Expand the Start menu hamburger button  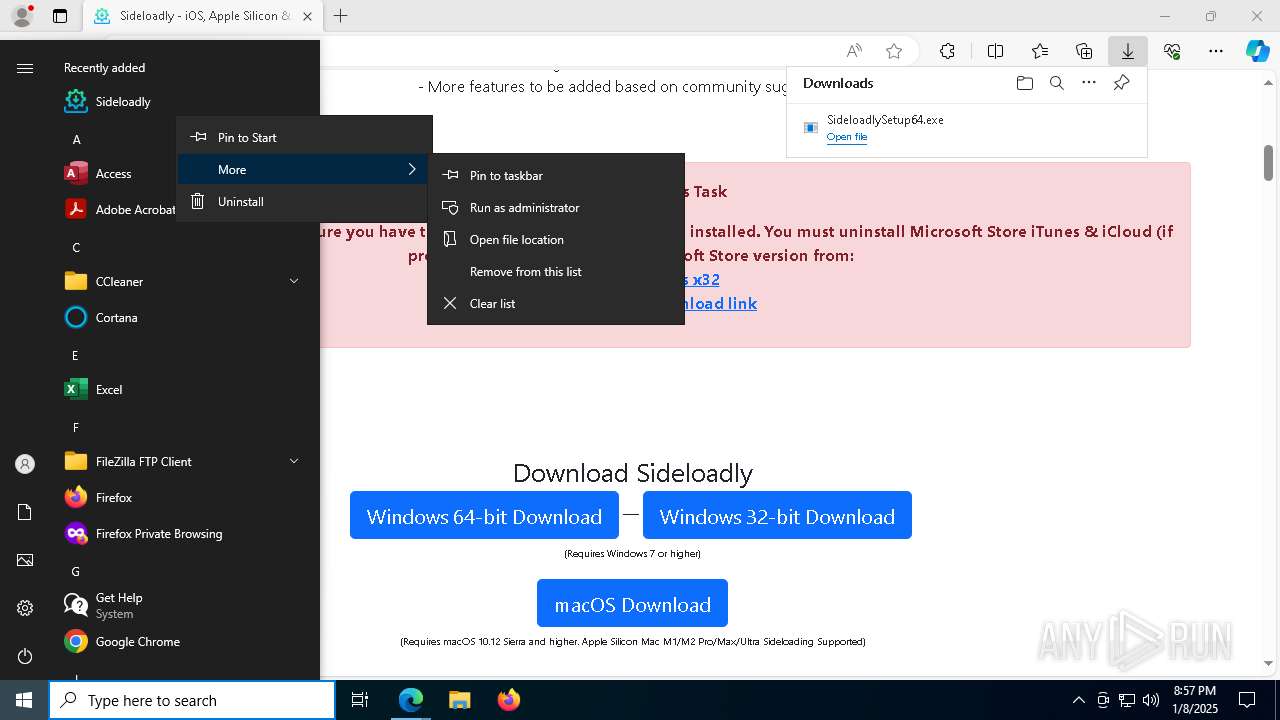(x=25, y=68)
